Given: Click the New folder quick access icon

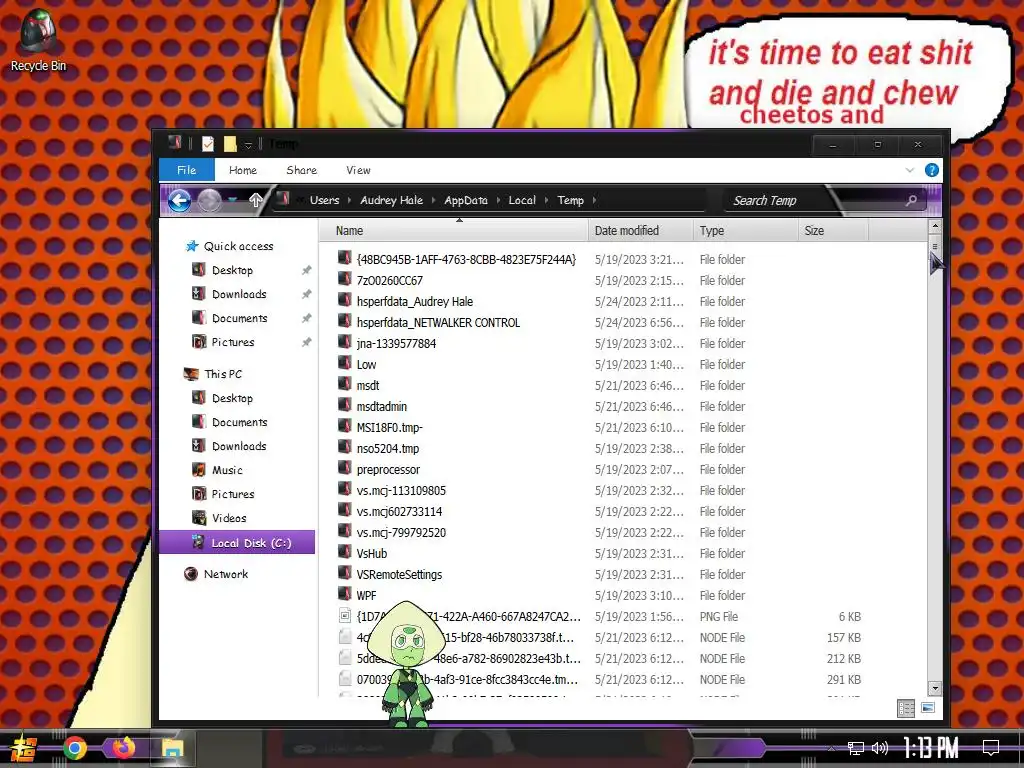Looking at the screenshot, I should click(x=230, y=143).
